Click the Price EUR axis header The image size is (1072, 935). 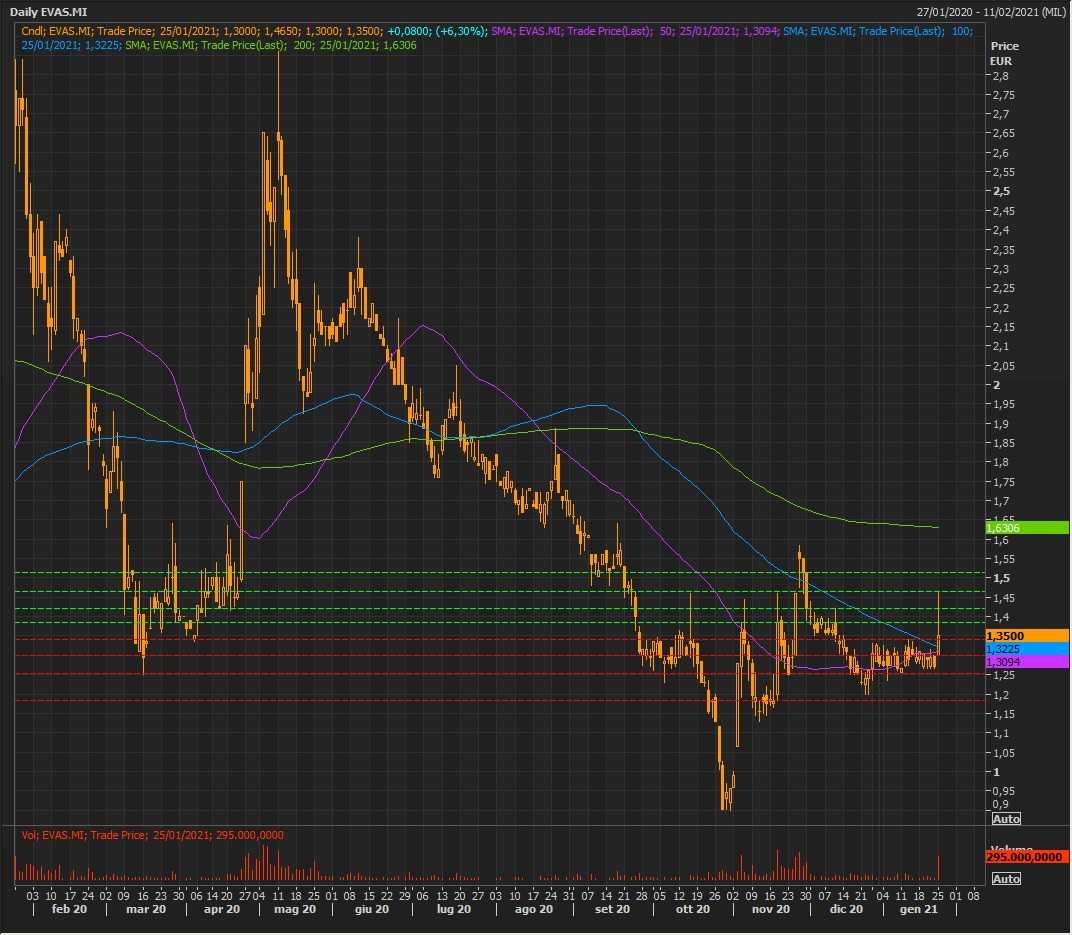1003,53
